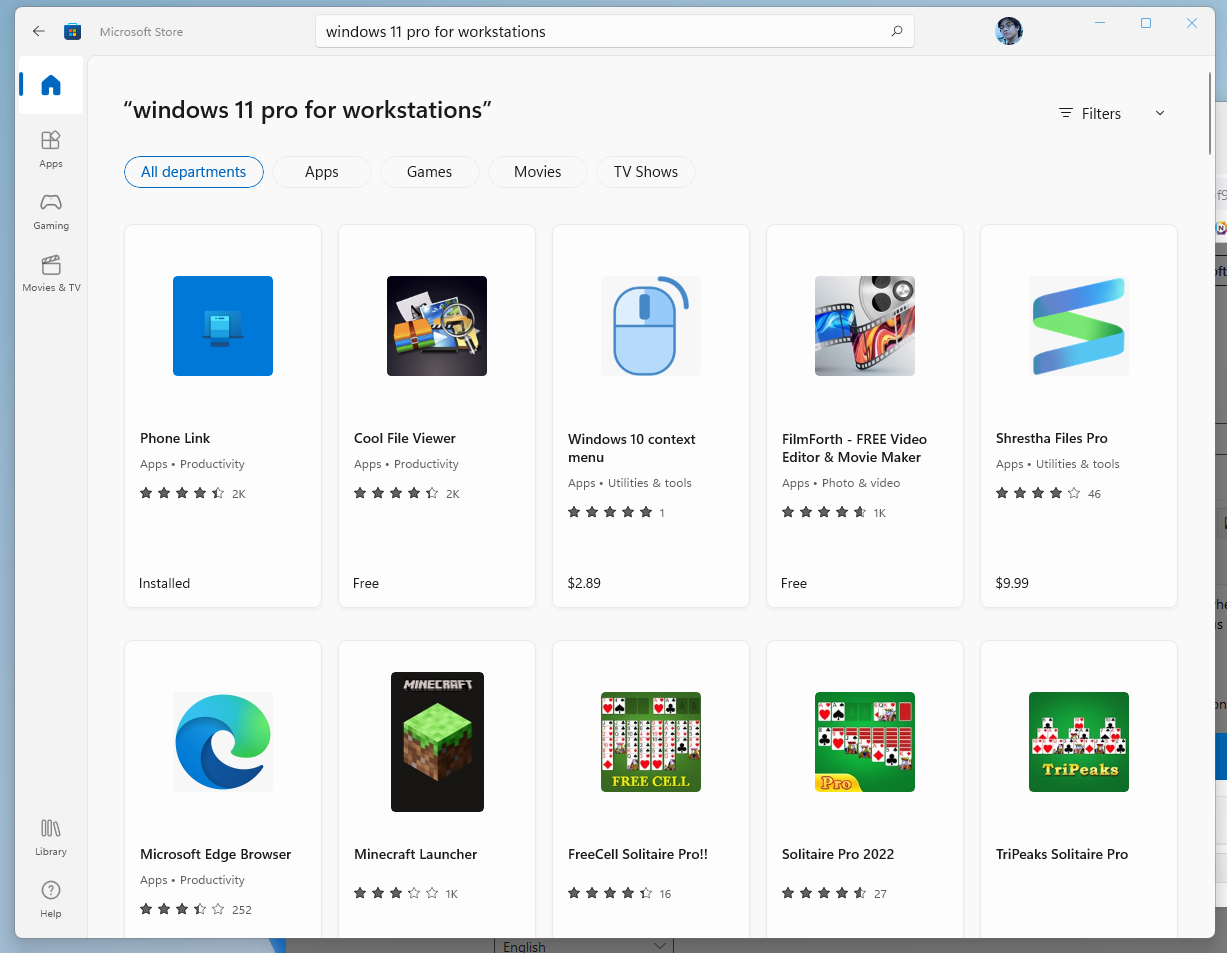Expand the Filters dropdown chevron
Viewport: 1227px width, 953px height.
1160,113
